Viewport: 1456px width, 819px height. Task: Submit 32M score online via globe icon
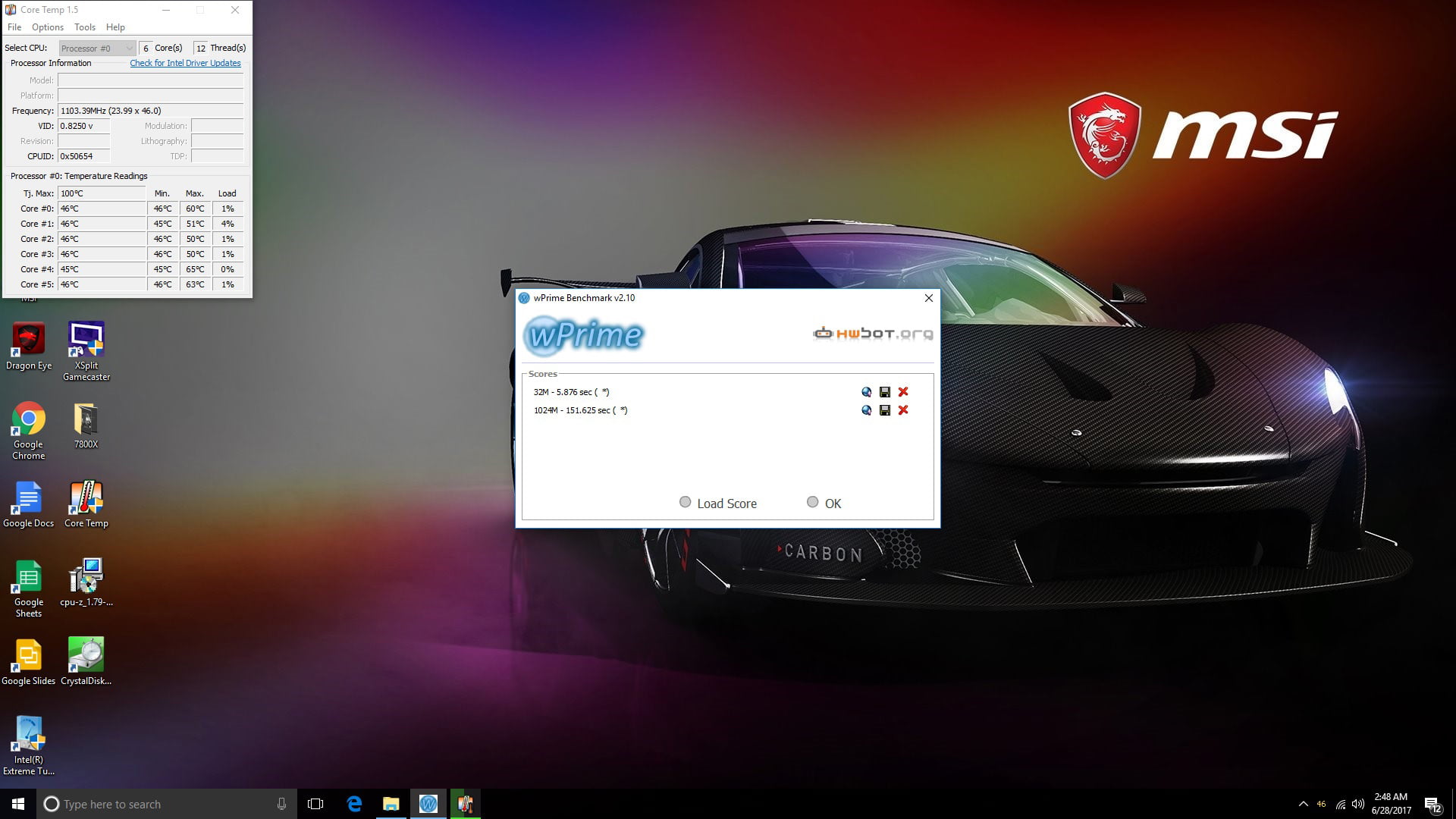(x=866, y=392)
